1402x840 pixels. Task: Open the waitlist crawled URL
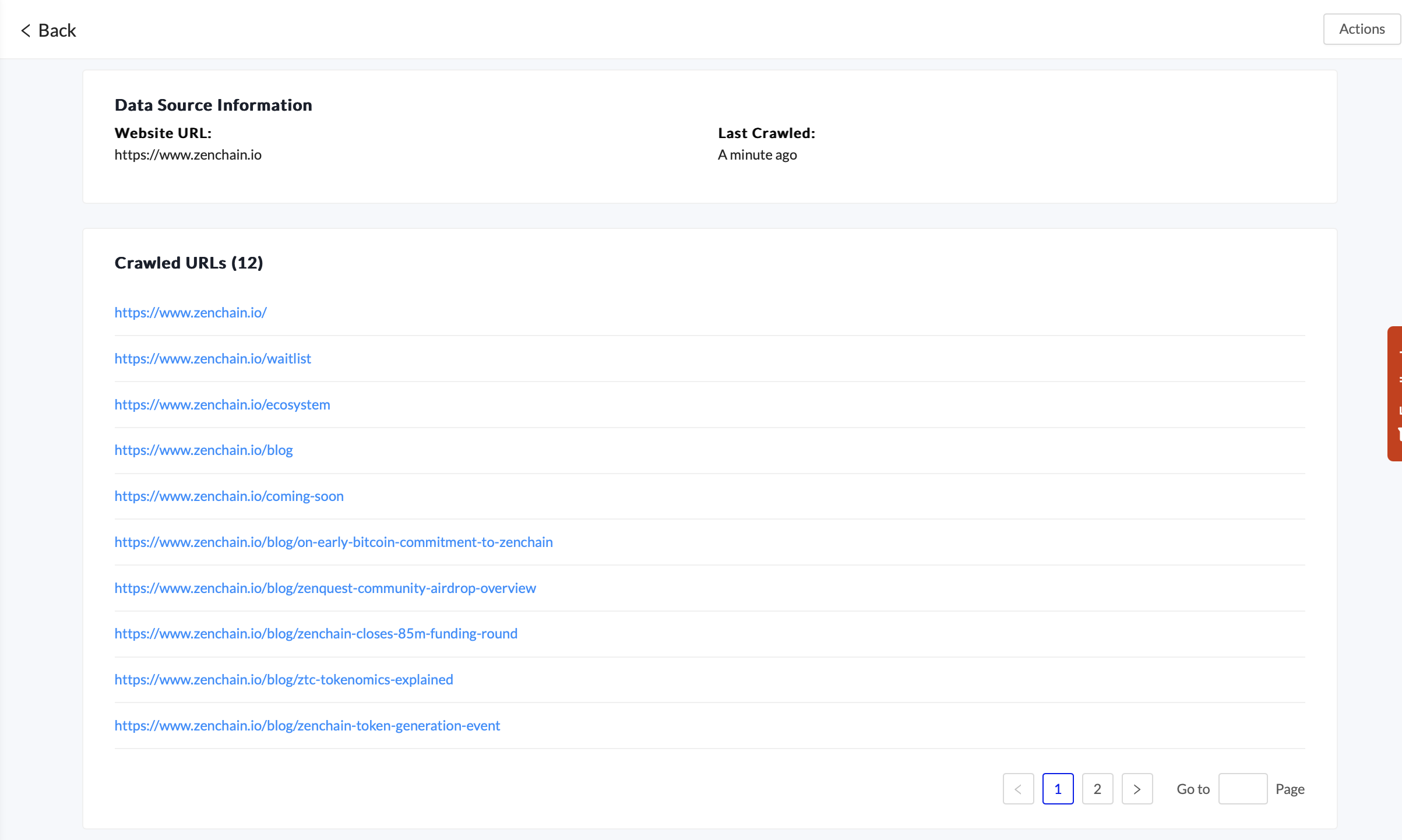tap(213, 358)
